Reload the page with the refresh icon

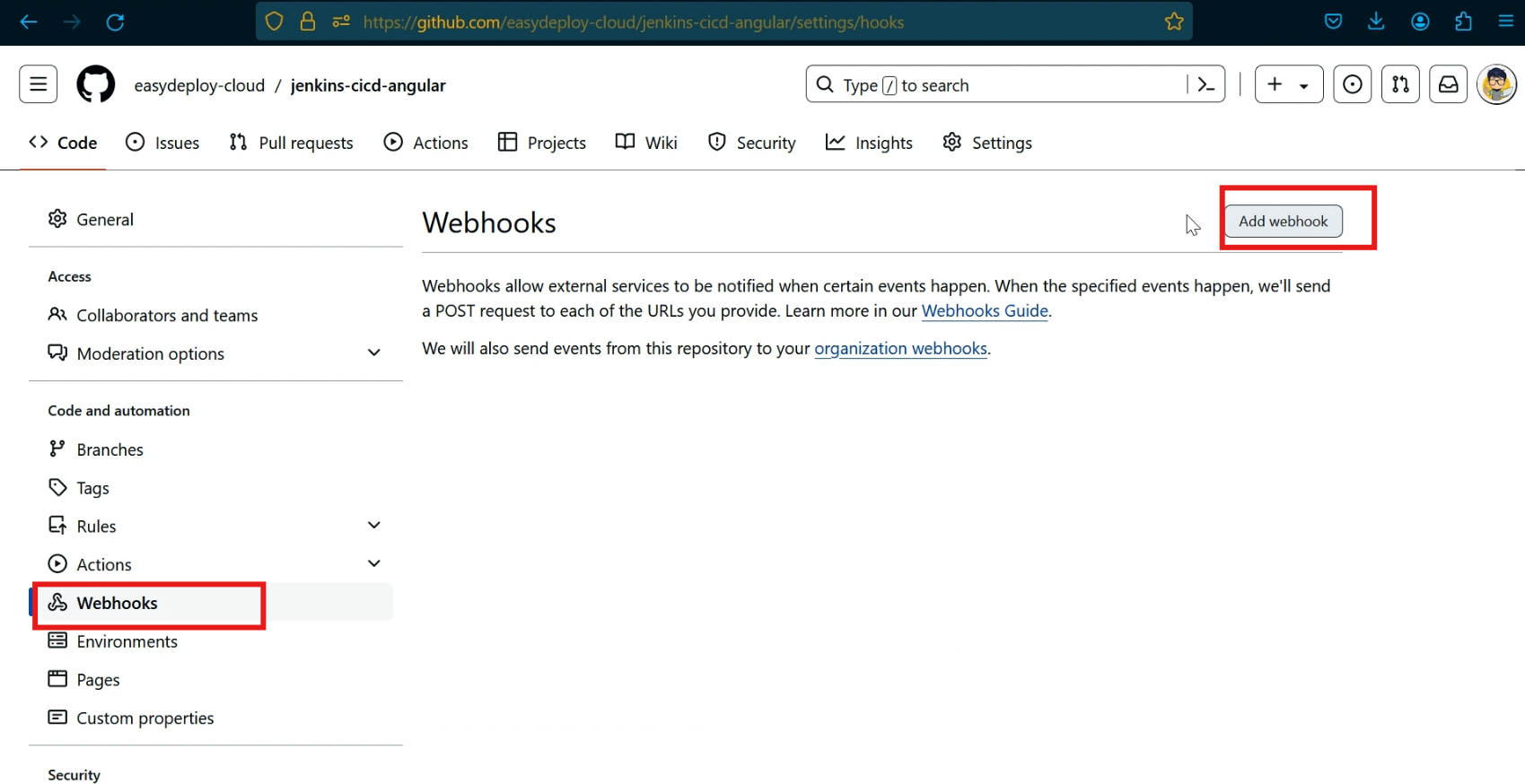coord(115,22)
